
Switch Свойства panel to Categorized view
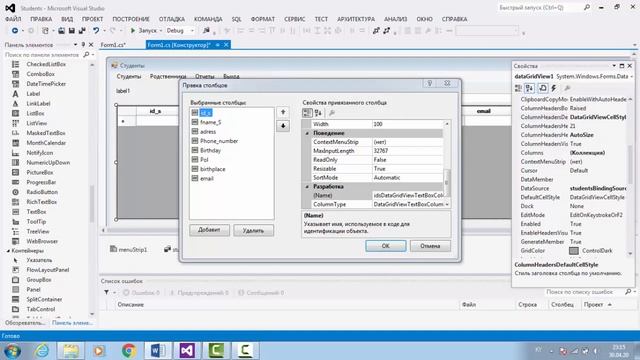coord(518,88)
